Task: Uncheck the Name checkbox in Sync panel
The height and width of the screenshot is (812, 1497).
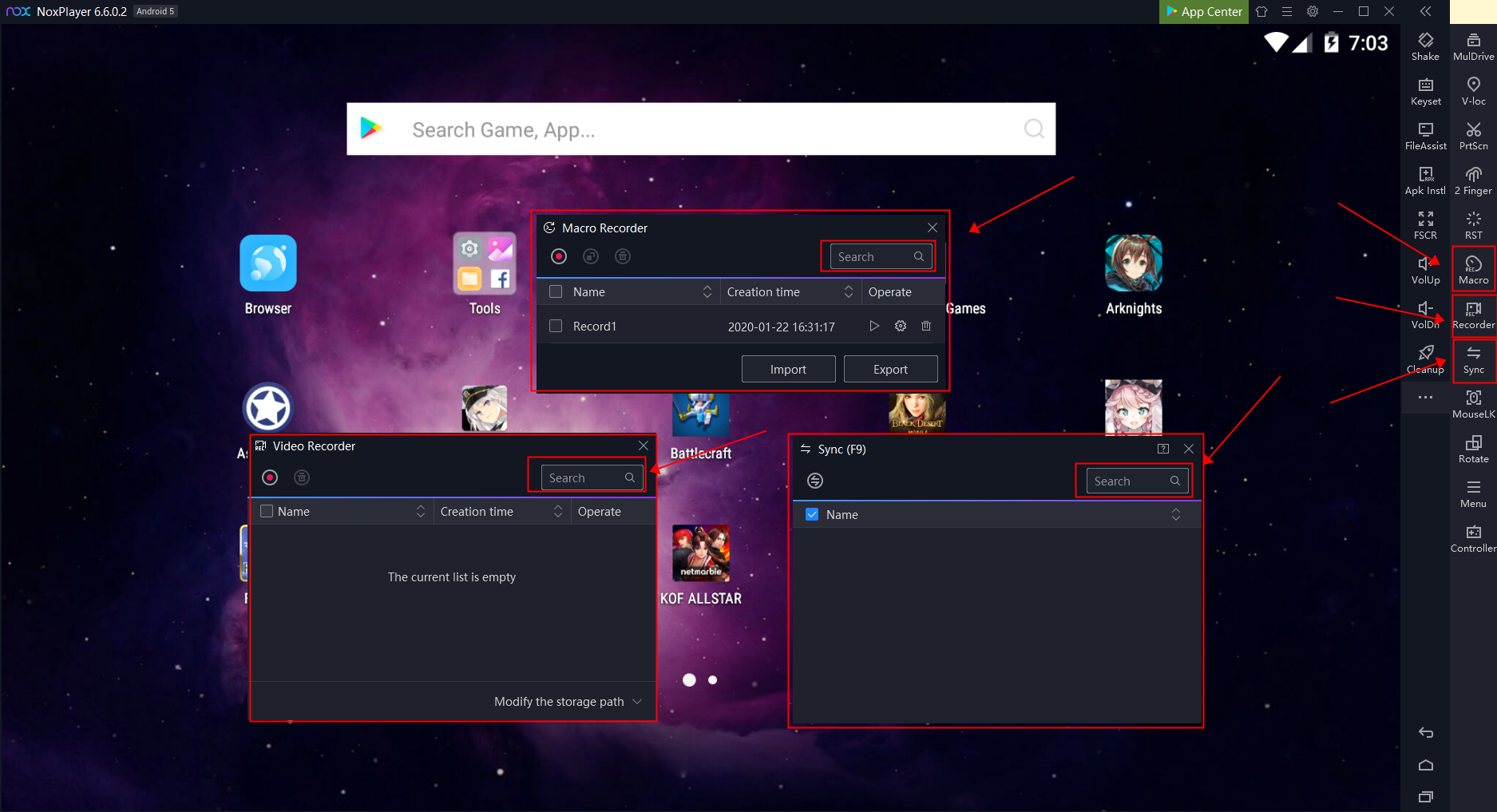Action: coord(812,514)
